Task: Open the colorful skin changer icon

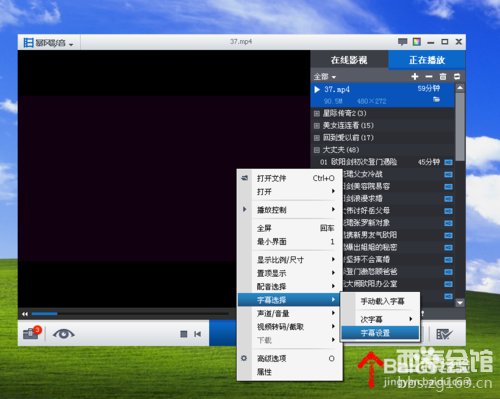Action: point(417,42)
